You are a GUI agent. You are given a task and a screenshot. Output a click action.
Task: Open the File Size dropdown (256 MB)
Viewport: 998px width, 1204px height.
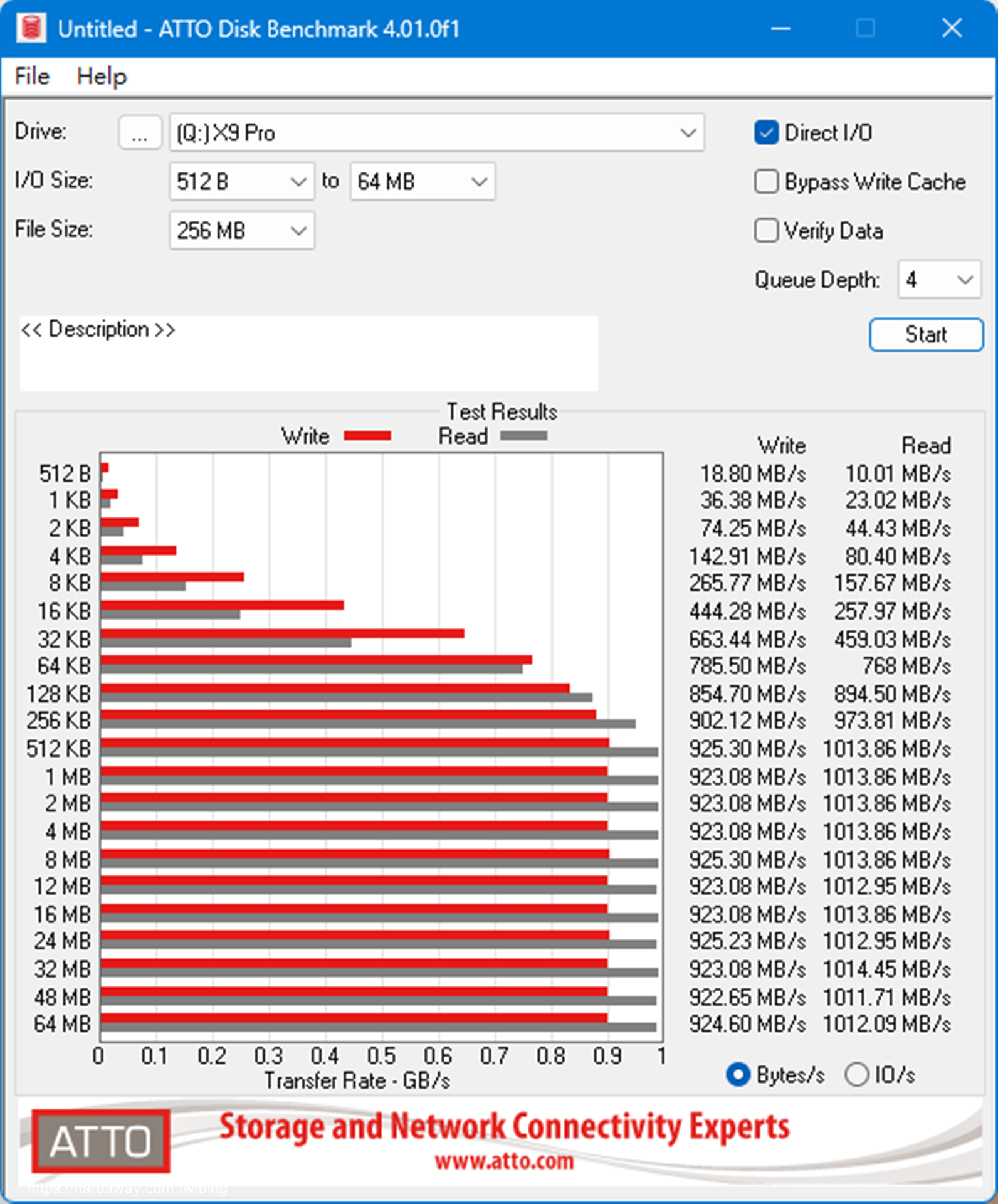pyautogui.click(x=241, y=231)
